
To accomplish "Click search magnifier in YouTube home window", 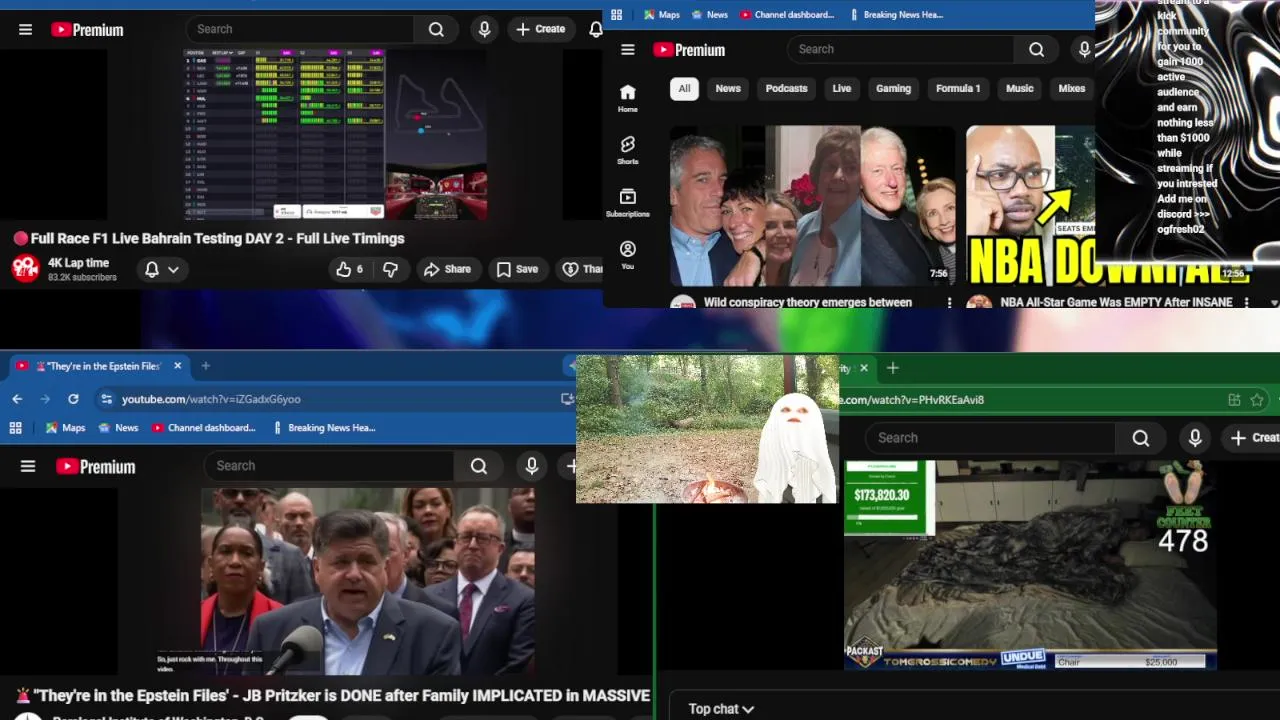I will 1036,50.
